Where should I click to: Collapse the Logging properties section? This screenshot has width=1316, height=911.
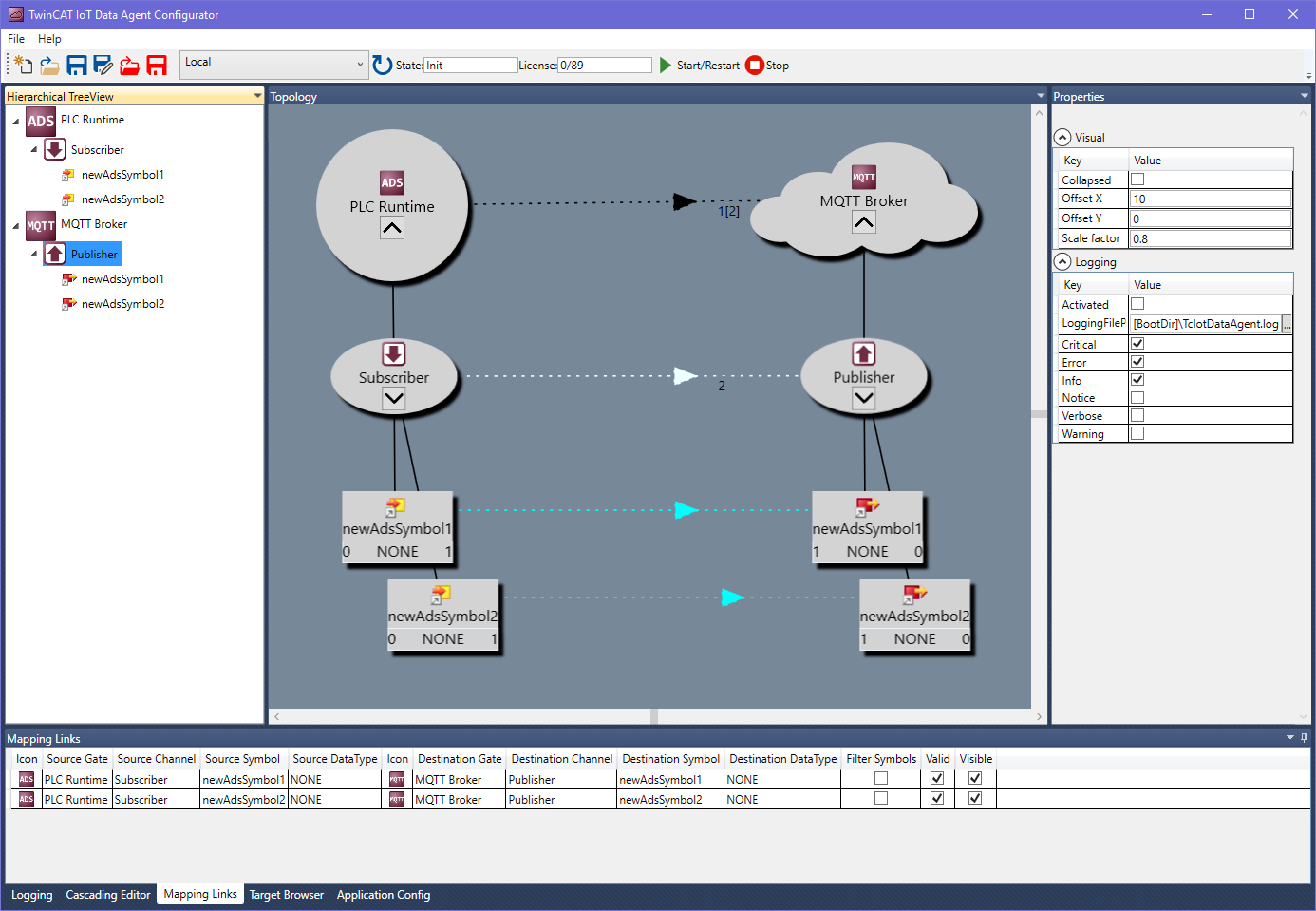[1062, 262]
